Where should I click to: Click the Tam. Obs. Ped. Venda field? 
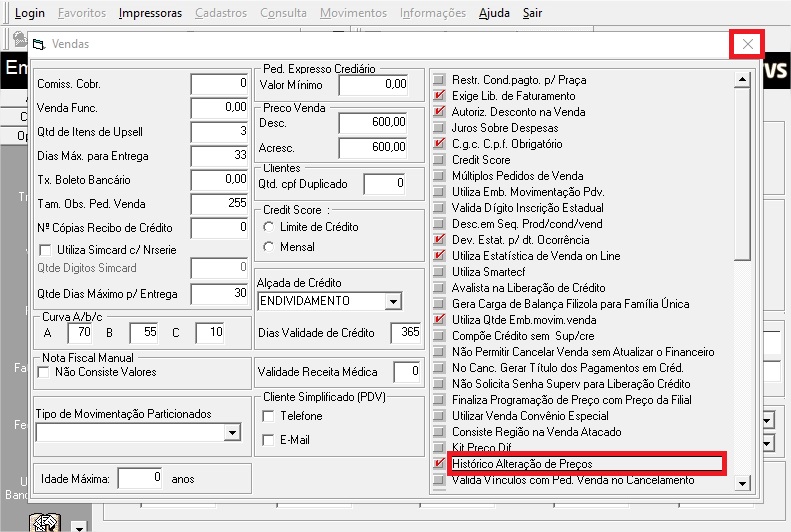pyautogui.click(x=219, y=204)
